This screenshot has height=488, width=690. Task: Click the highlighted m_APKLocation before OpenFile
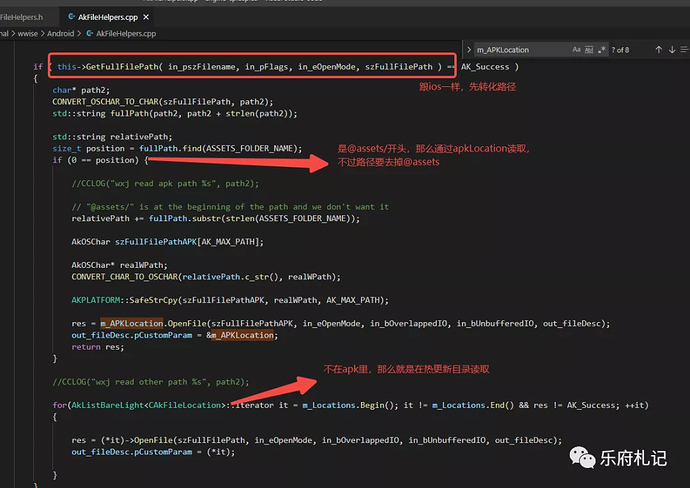point(132,323)
